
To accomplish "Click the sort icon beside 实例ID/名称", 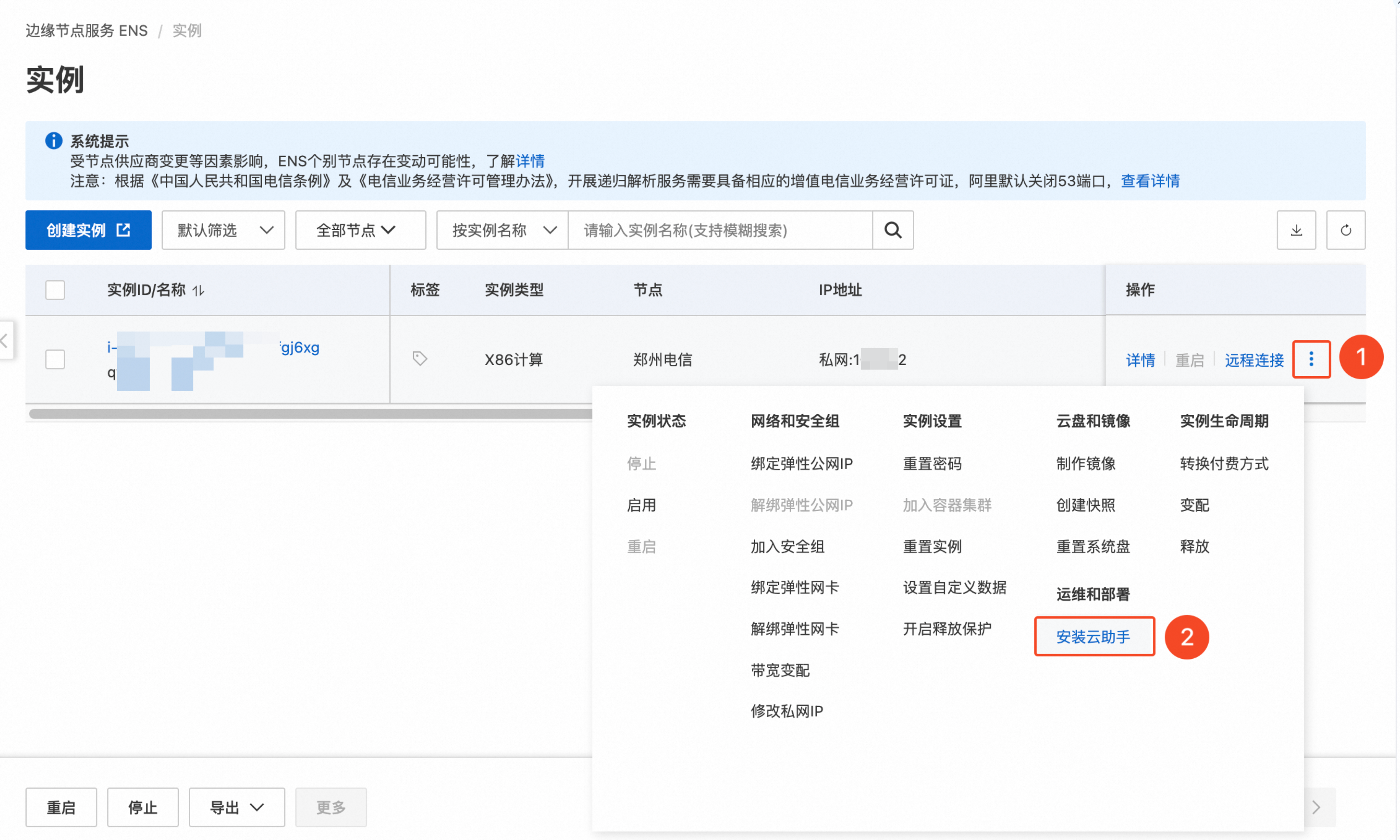I will pos(198,290).
